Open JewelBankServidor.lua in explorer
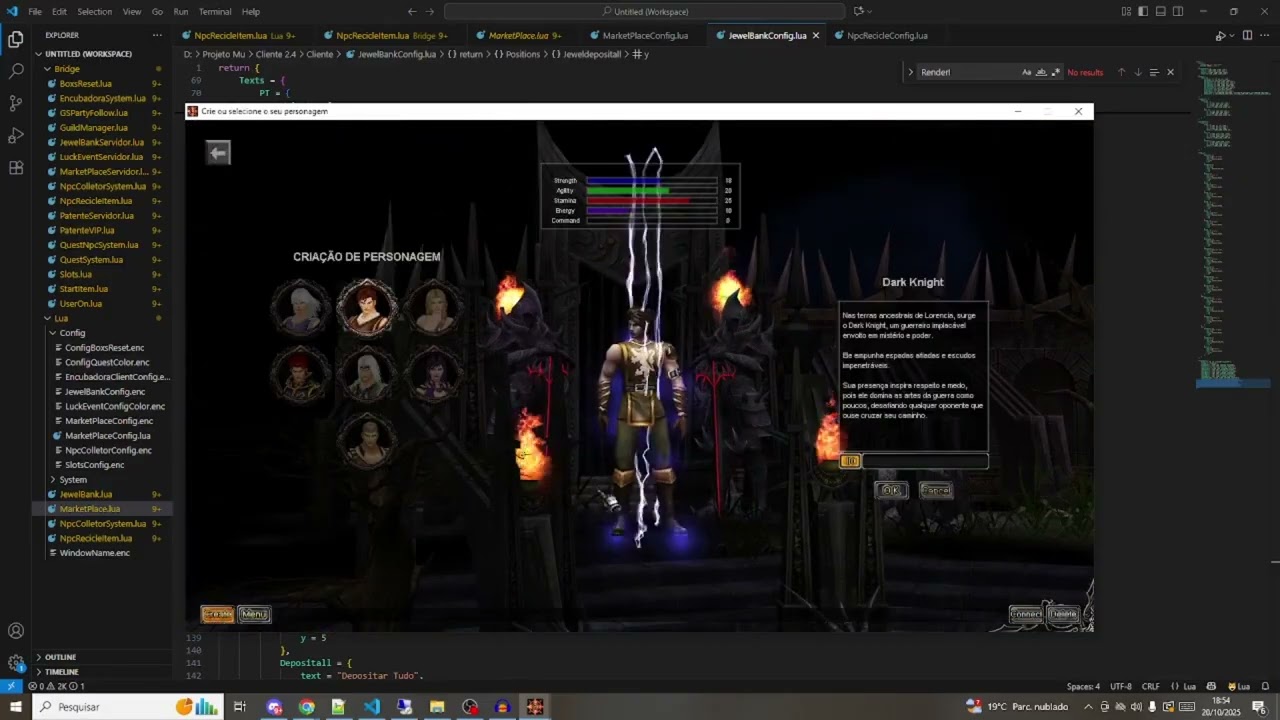The image size is (1280, 720). 101,142
